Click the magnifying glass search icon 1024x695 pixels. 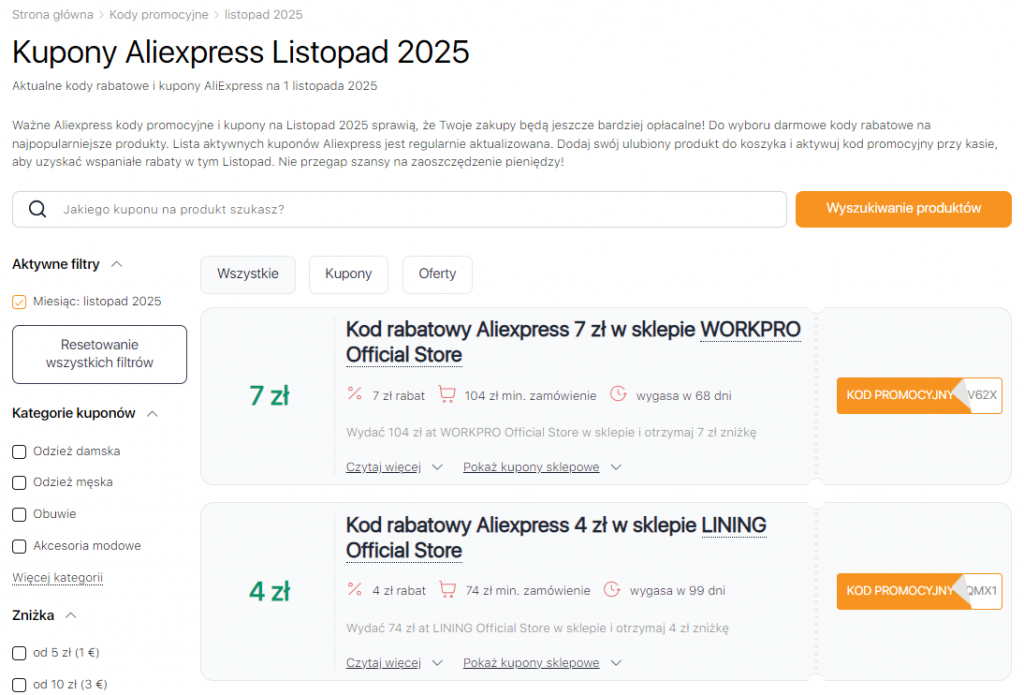38,209
